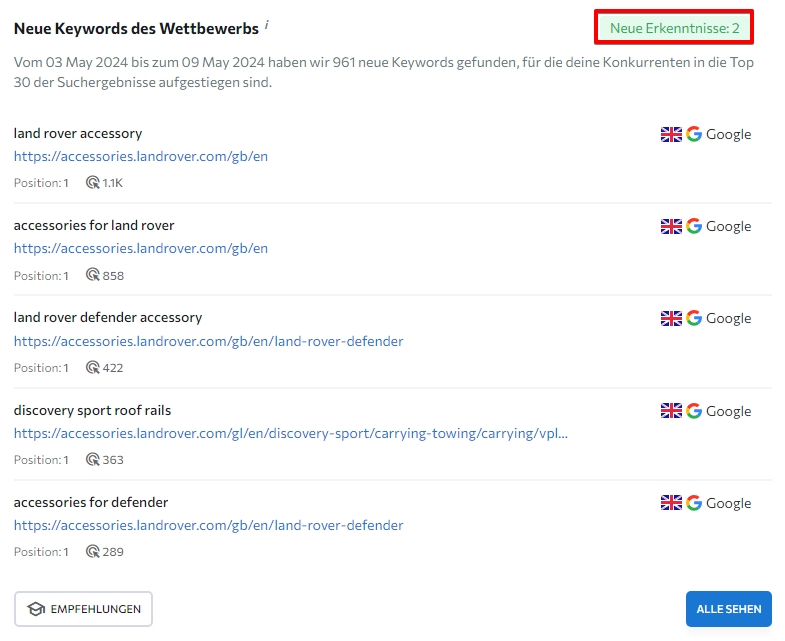Click search volume icon next to 422

tap(93, 367)
